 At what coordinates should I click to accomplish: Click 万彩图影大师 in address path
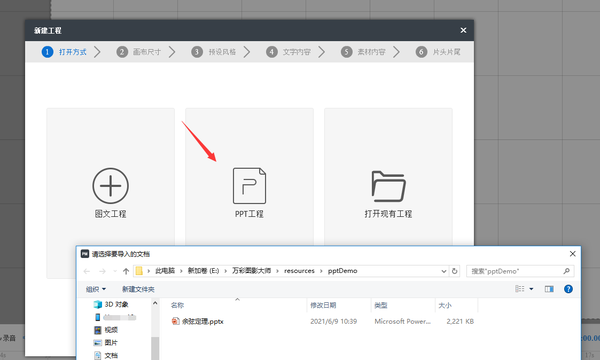click(251, 271)
